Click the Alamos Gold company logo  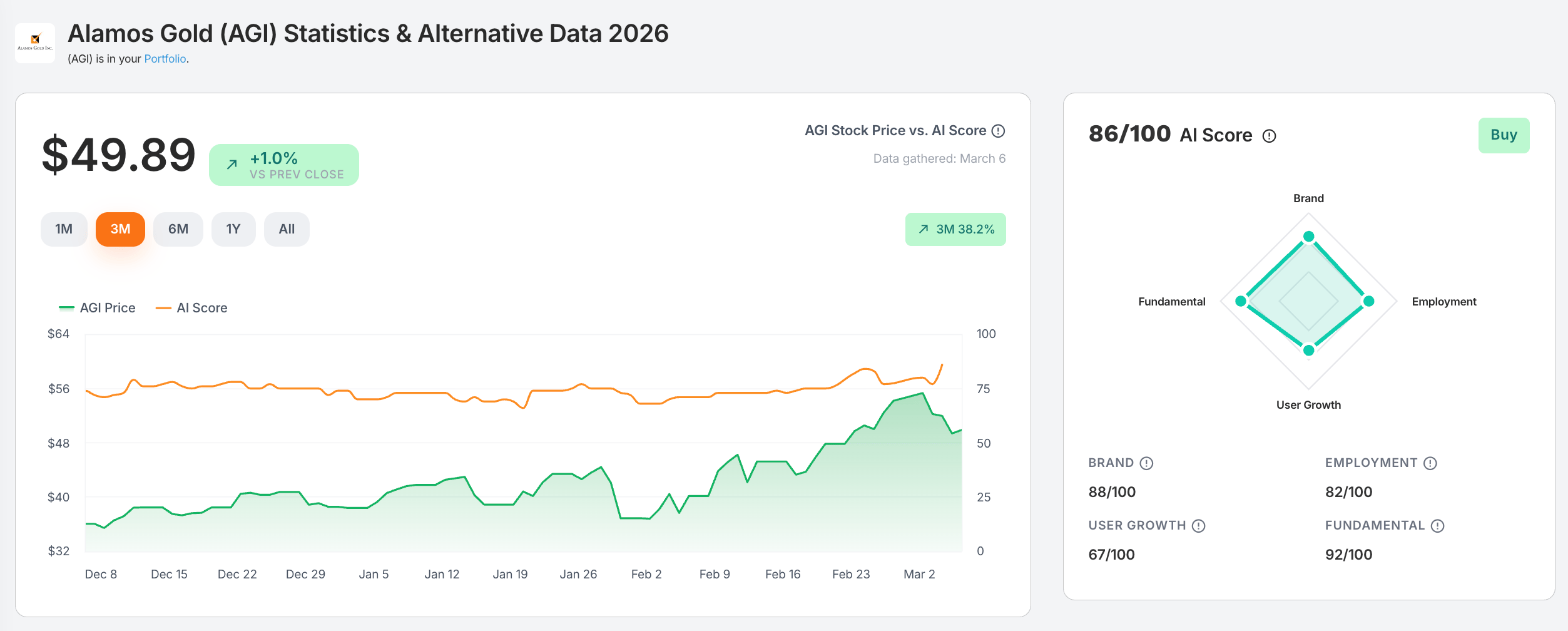(x=35, y=43)
